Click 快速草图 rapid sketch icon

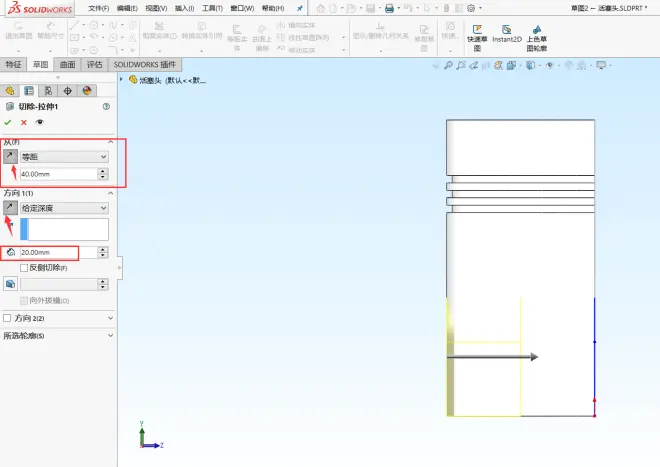[477, 38]
